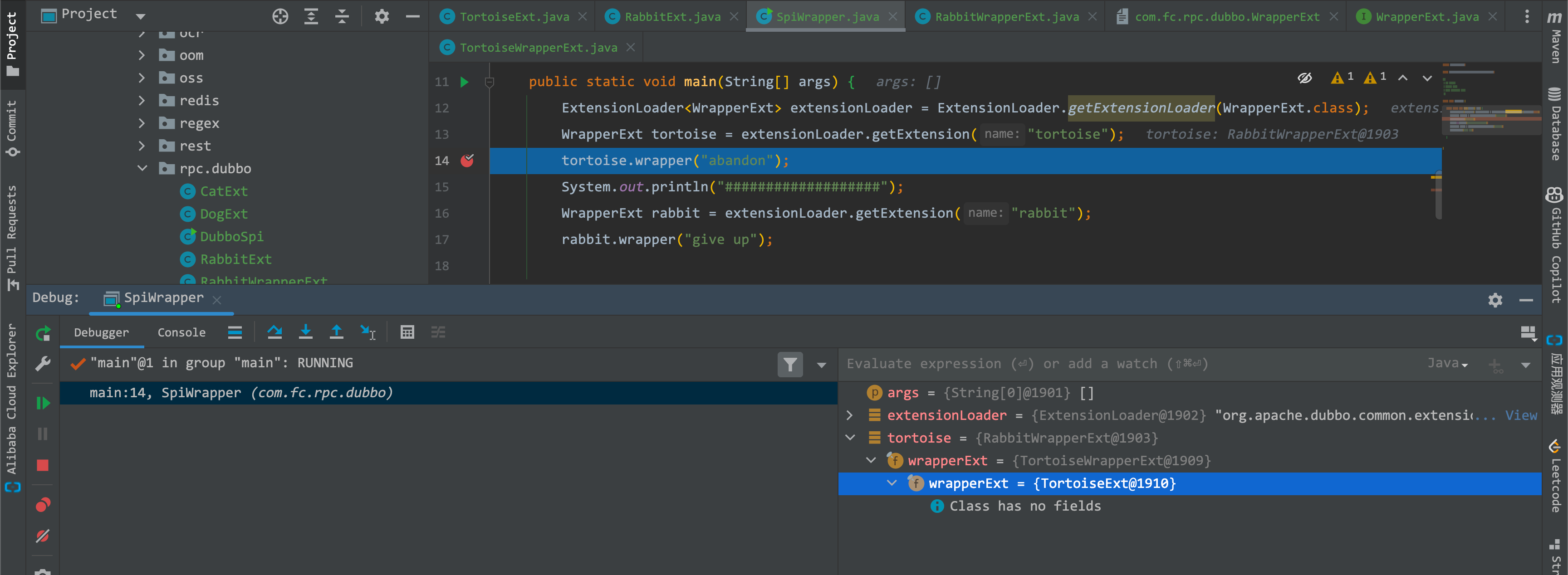This screenshot has height=575, width=1568.
Task: Stop the debug session
Action: coord(43,465)
